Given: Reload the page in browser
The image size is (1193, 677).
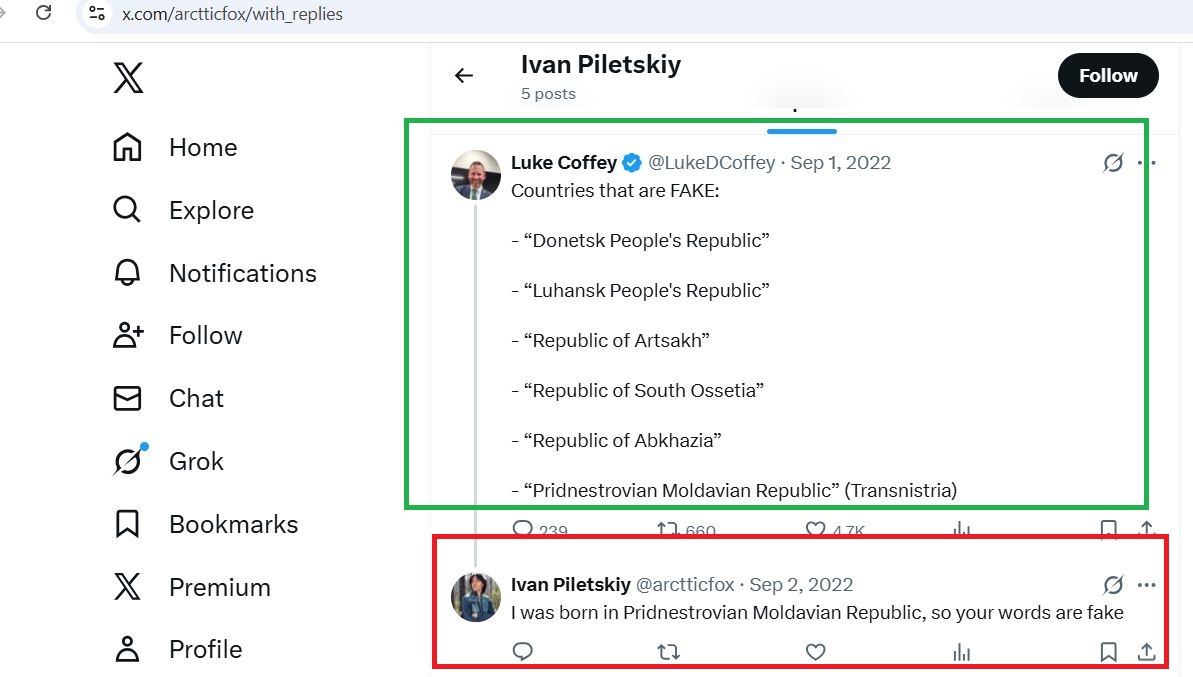Looking at the screenshot, I should pos(43,13).
